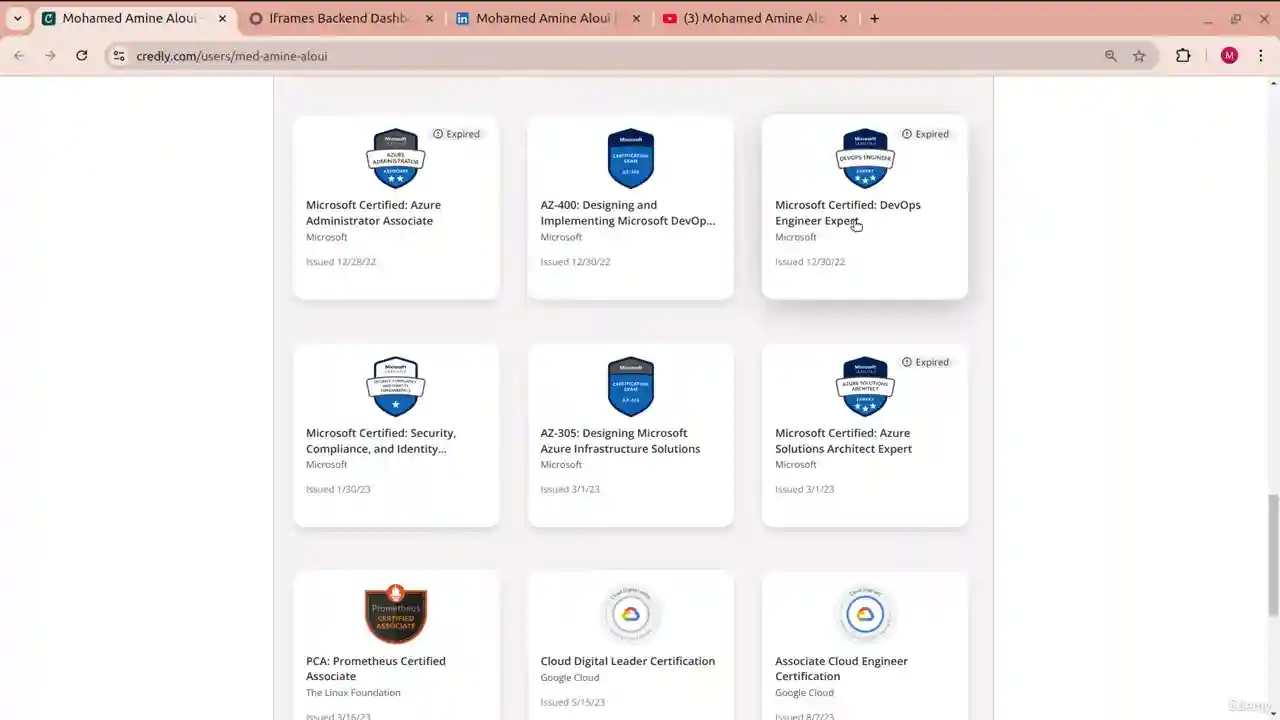
Task: Open PCA: Prometheus Certified Associate link
Action: coord(376,669)
